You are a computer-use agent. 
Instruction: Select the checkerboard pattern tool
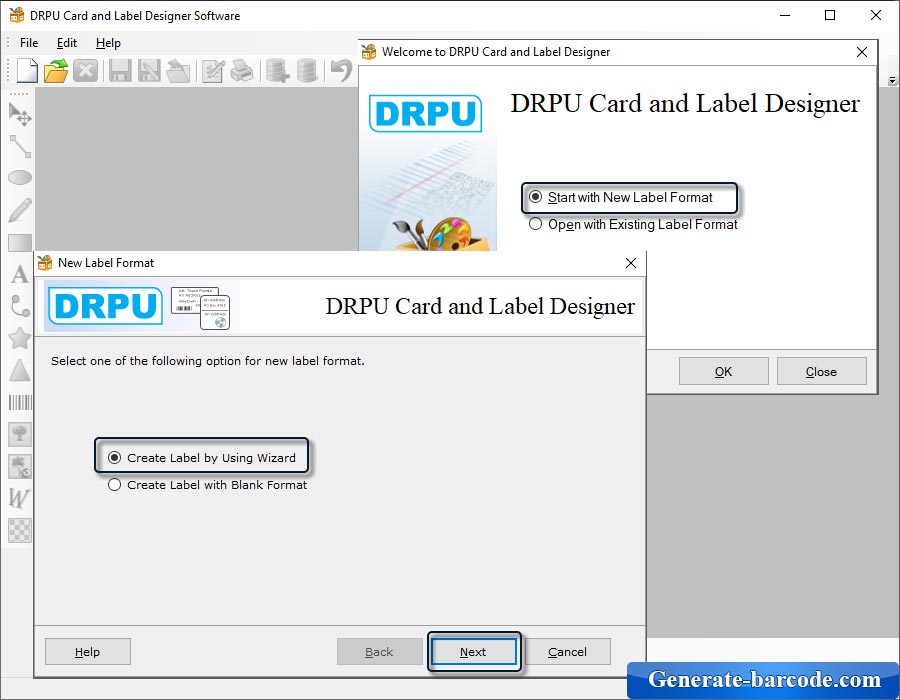[20, 530]
